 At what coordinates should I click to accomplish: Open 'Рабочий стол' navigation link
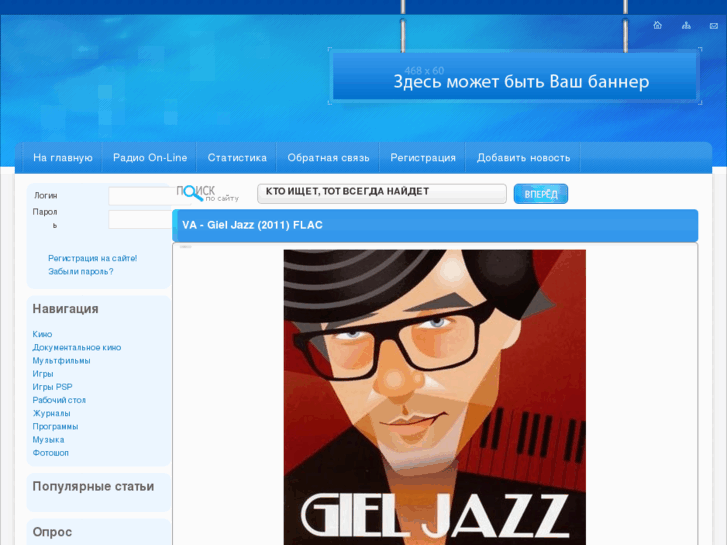(x=59, y=400)
